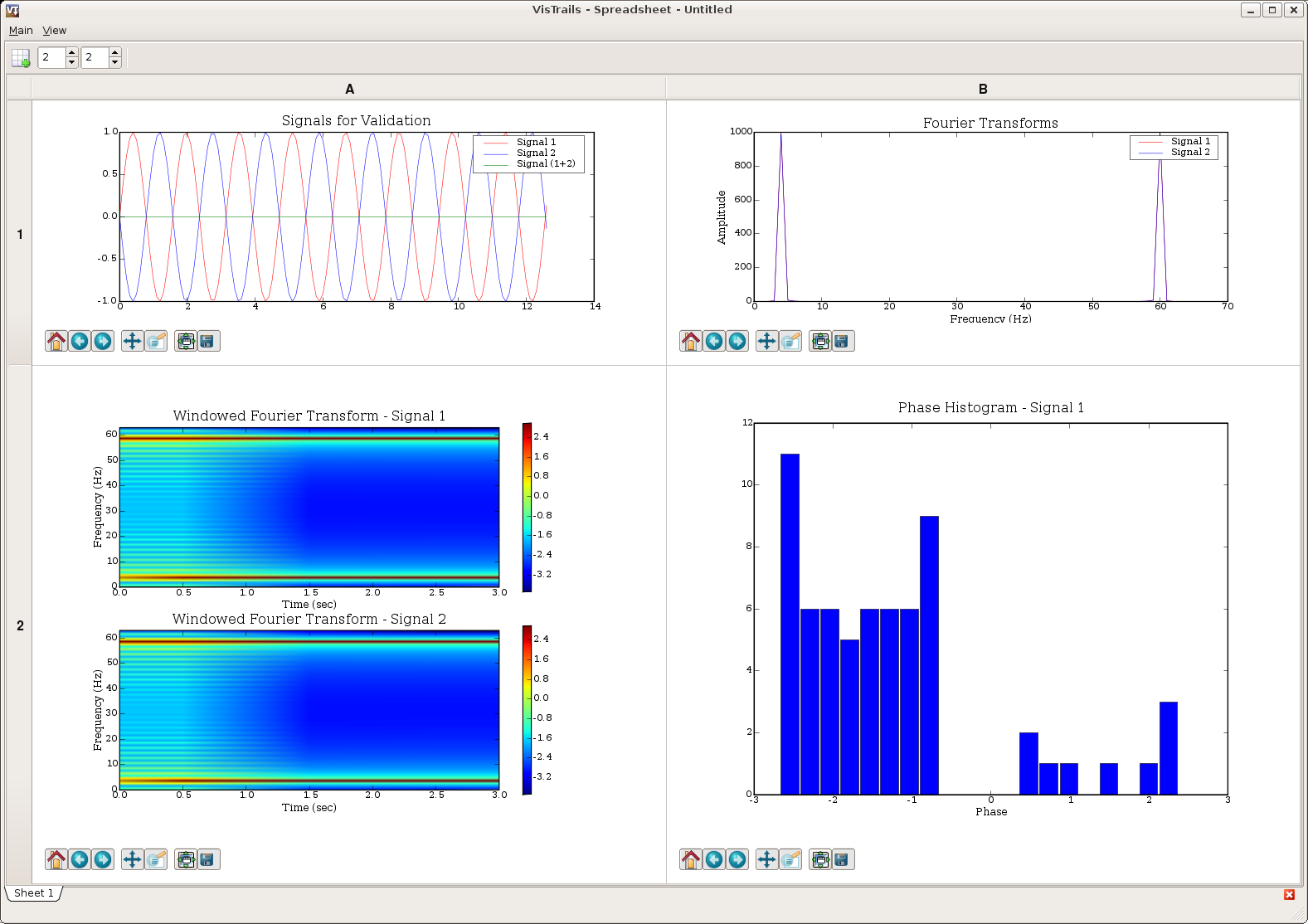Click the spreadsheet grid icon in the top toolbar
The width and height of the screenshot is (1308, 924).
coord(21,58)
